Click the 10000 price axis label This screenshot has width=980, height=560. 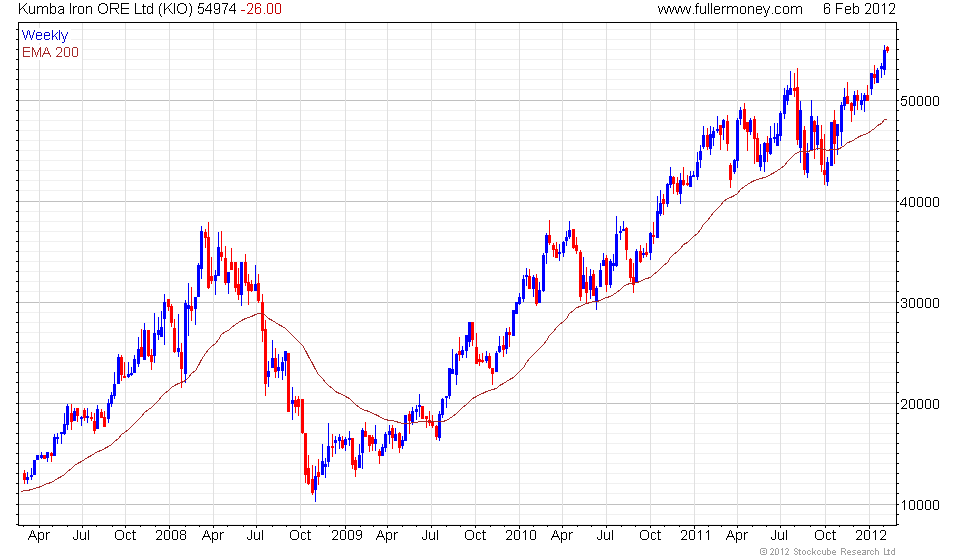pos(919,505)
